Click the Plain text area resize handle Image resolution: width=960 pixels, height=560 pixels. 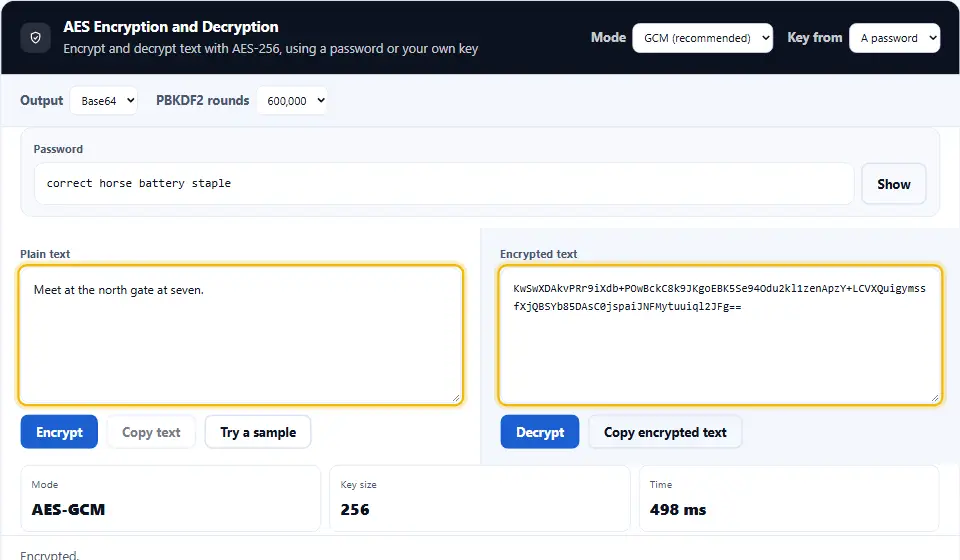[x=456, y=398]
